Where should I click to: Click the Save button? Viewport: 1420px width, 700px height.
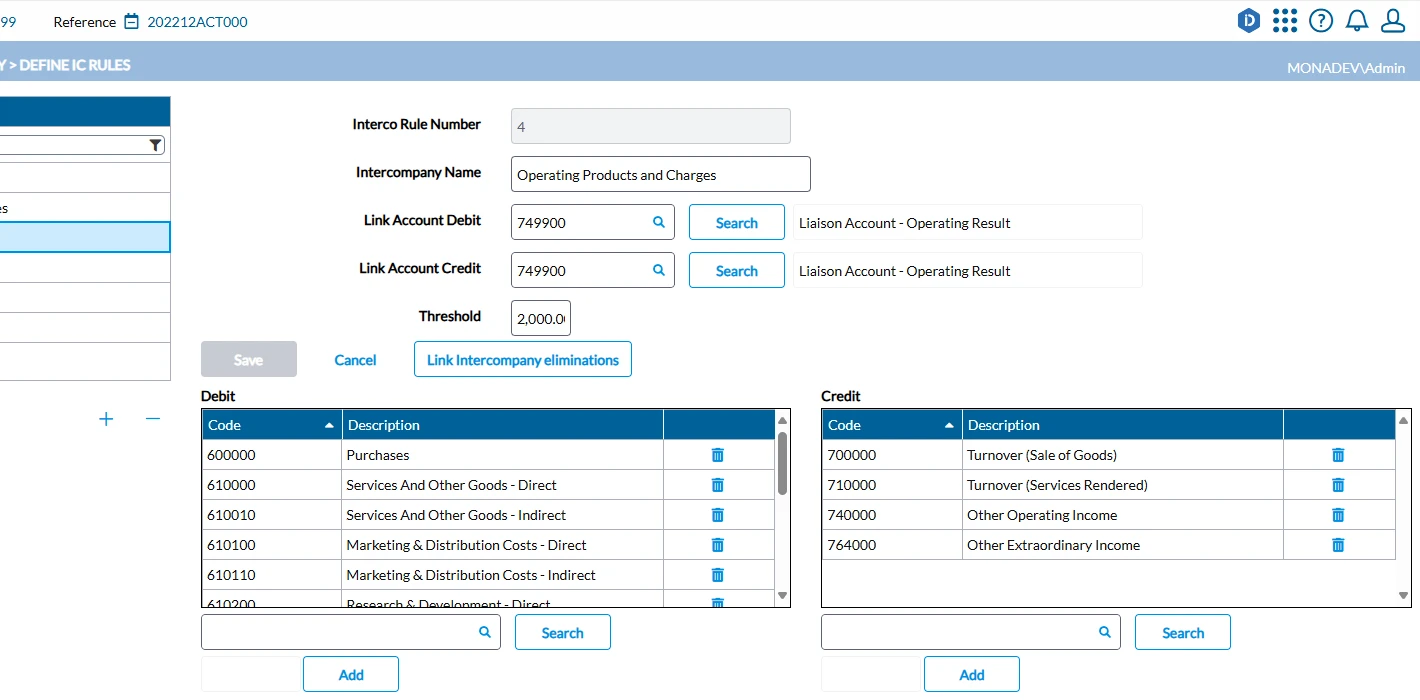pos(249,359)
